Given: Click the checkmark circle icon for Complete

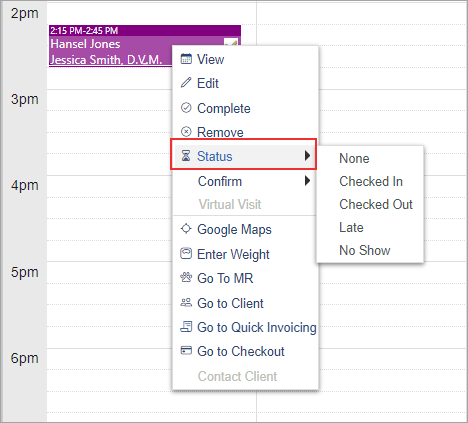Looking at the screenshot, I should 186,108.
